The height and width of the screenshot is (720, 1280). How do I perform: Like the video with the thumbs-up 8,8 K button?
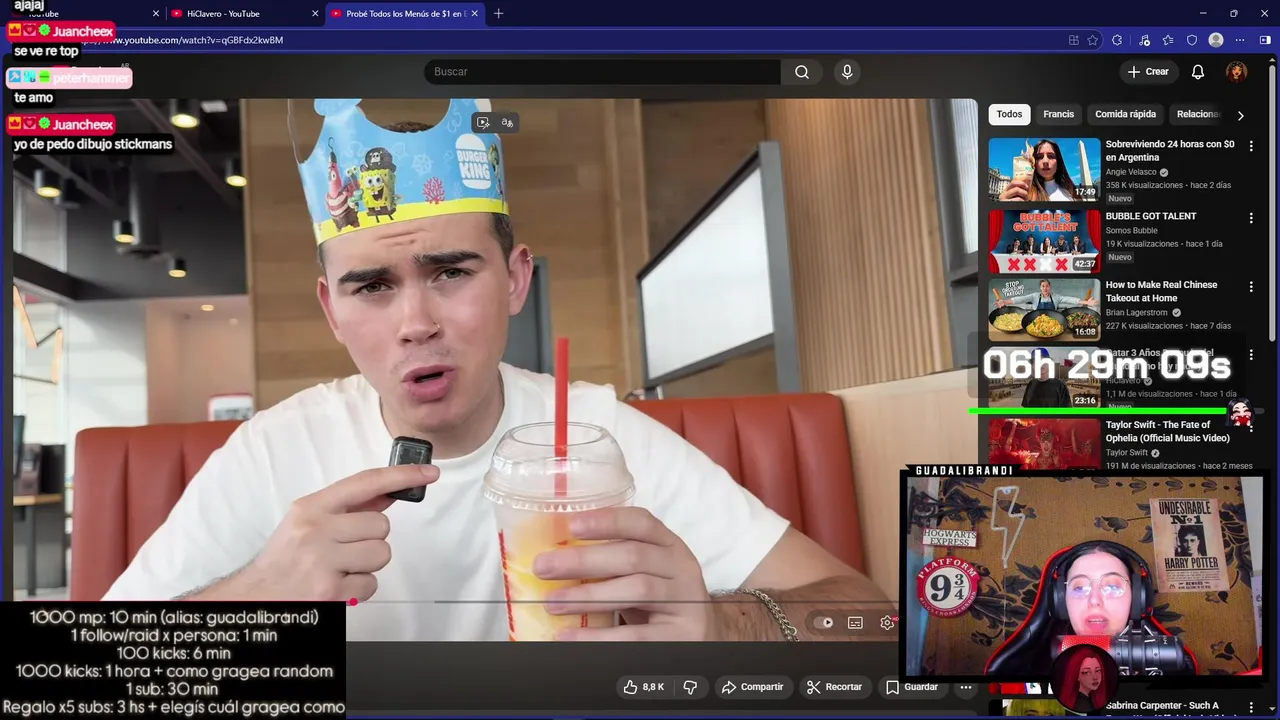(644, 687)
